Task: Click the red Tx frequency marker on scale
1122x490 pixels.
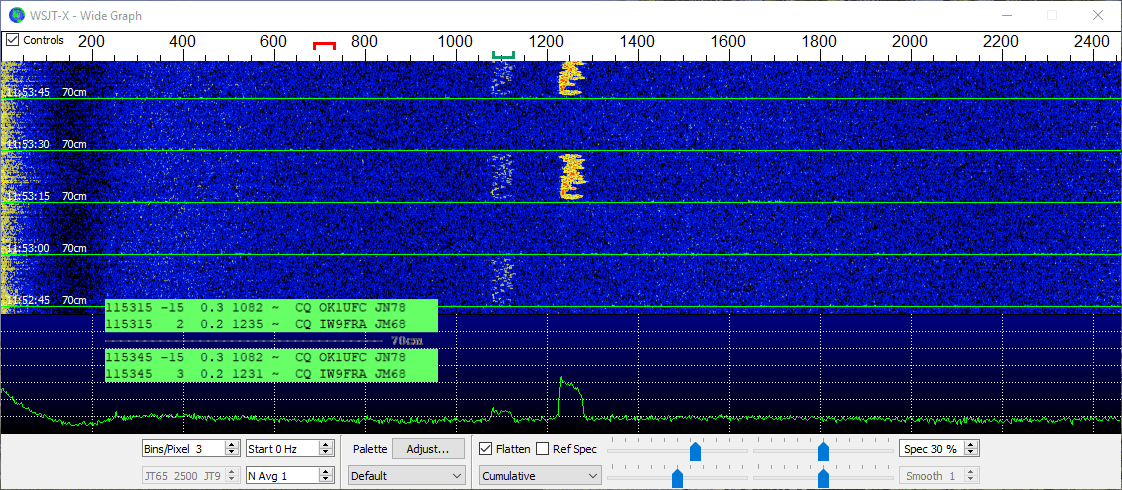Action: pos(324,45)
